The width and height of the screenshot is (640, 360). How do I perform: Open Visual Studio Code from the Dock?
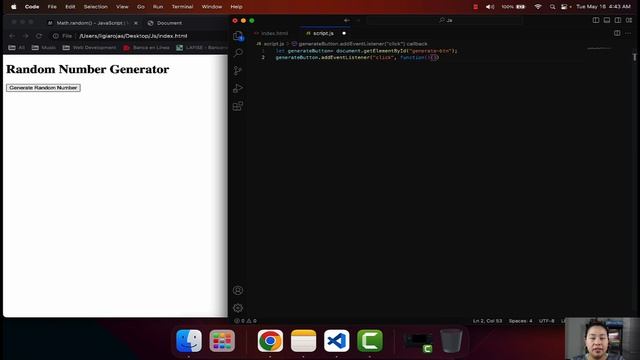click(337, 341)
